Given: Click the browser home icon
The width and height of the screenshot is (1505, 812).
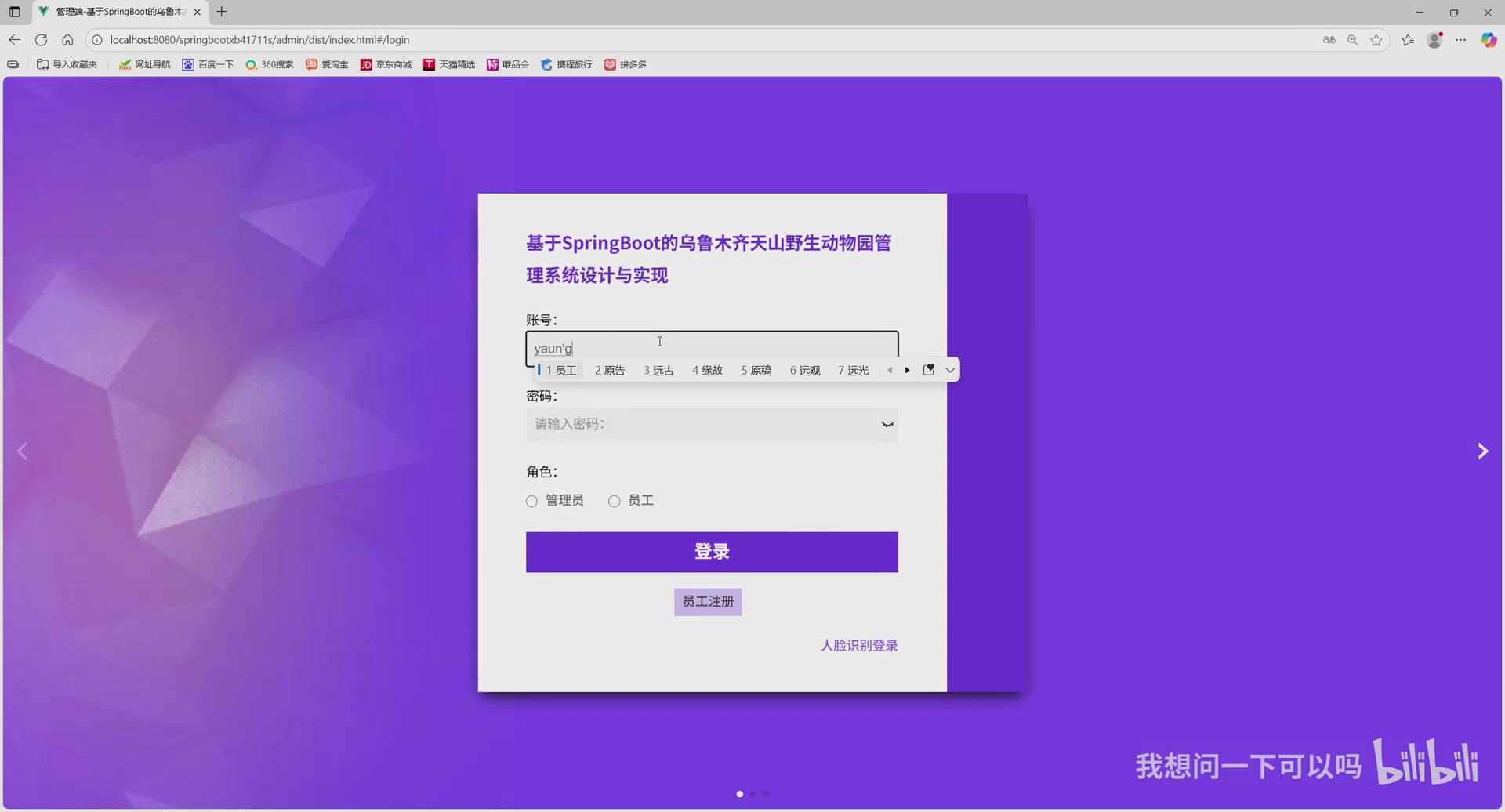Looking at the screenshot, I should [x=67, y=39].
